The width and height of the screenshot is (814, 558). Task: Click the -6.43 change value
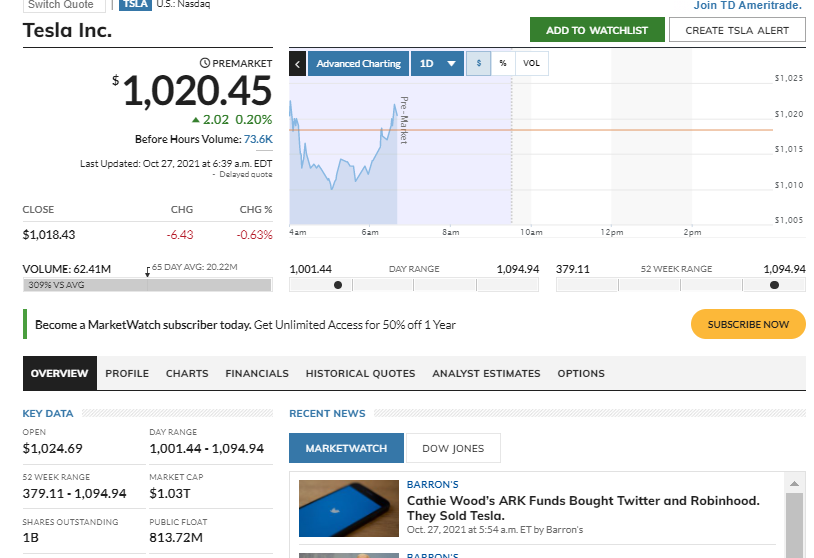coord(180,235)
